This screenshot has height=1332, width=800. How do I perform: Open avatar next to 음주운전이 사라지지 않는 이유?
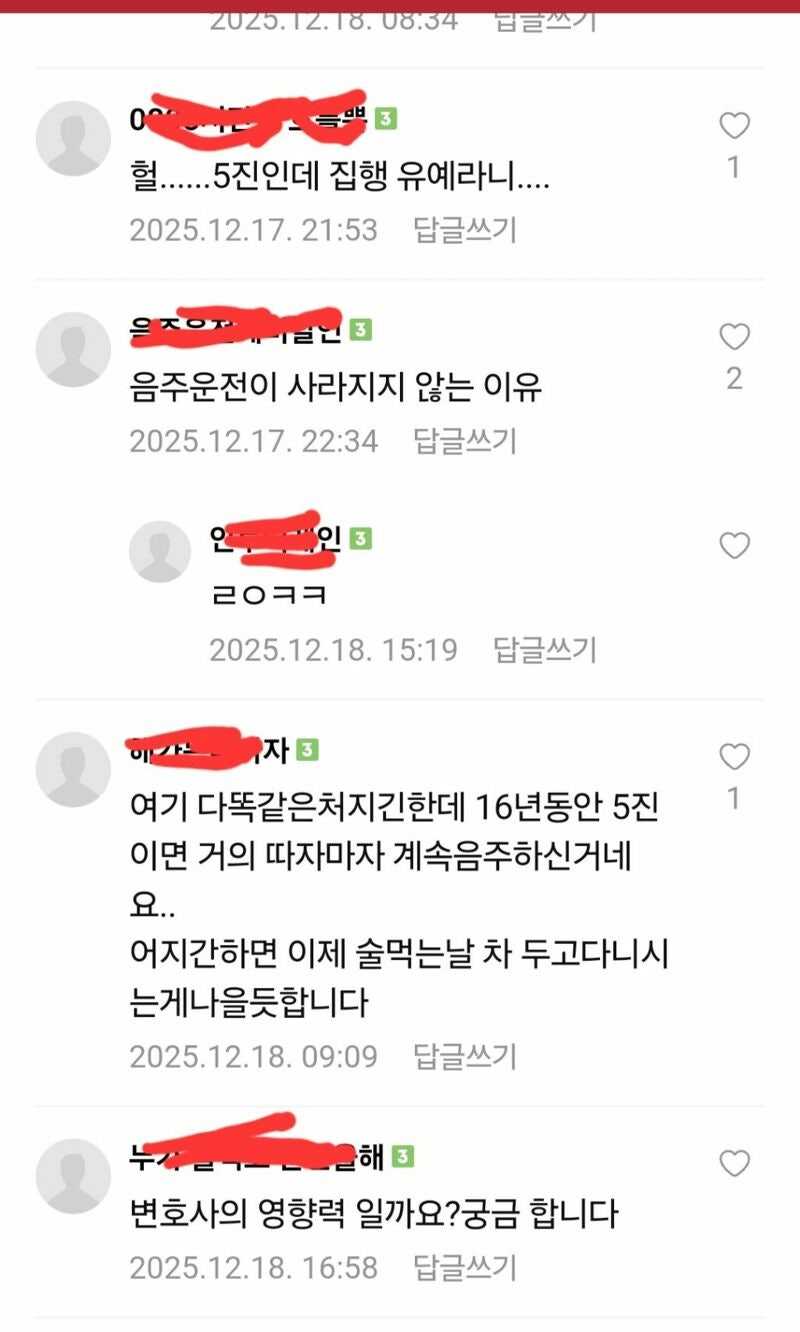point(73,349)
